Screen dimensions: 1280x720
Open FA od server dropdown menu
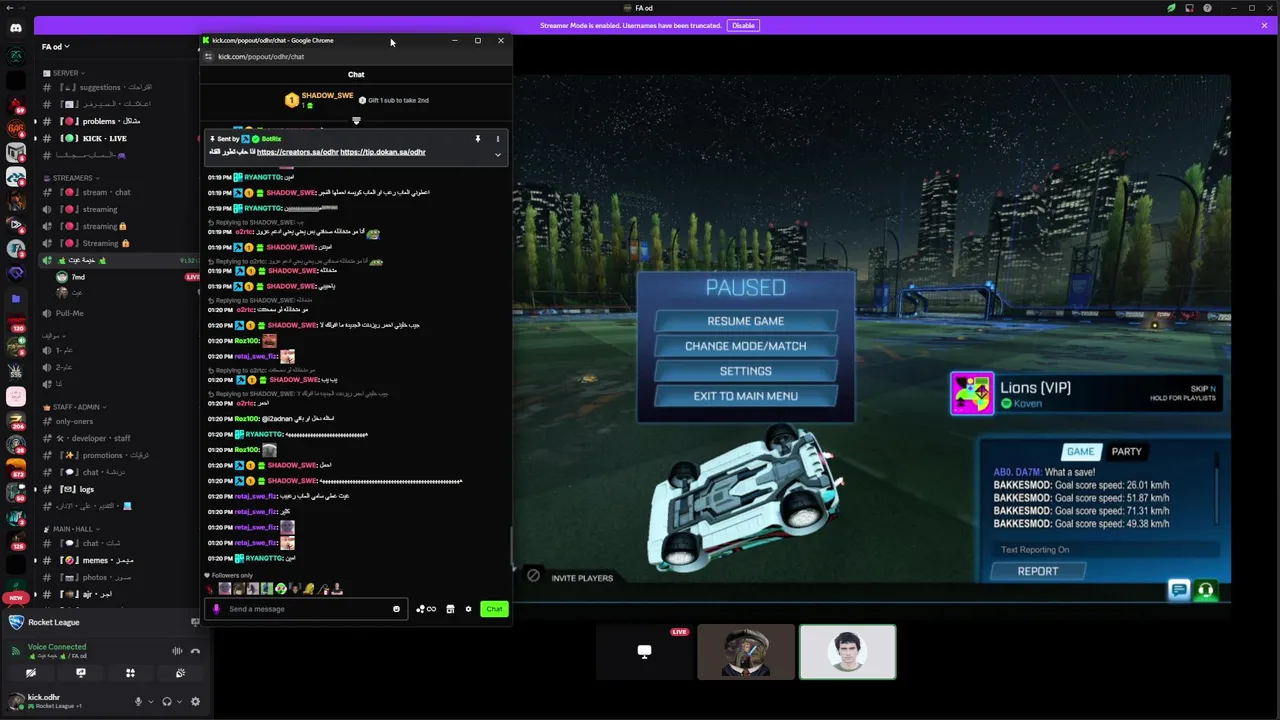point(56,47)
